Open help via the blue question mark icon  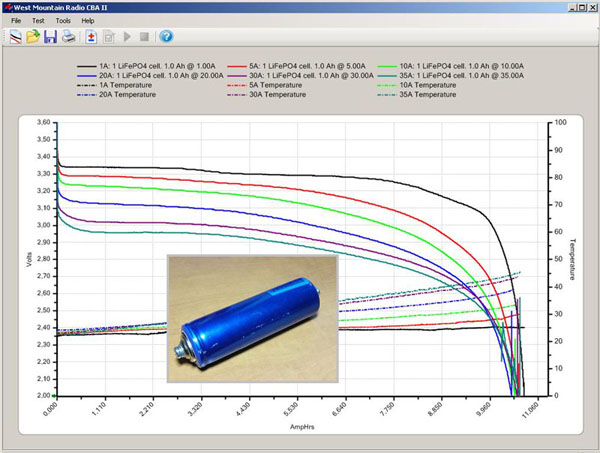(166, 37)
